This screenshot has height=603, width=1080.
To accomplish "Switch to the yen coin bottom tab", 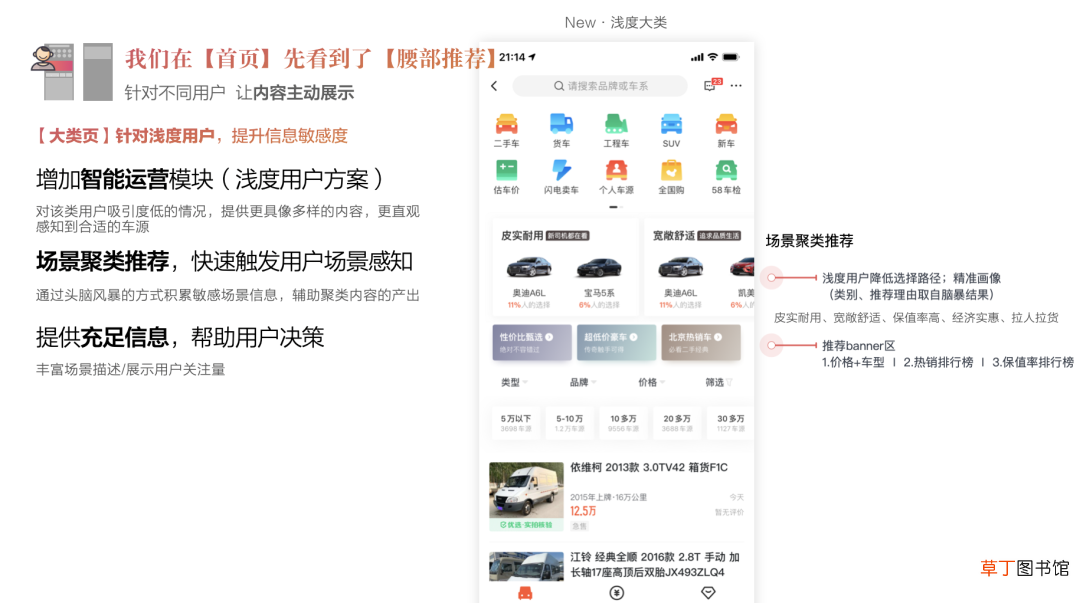I will tap(616, 593).
